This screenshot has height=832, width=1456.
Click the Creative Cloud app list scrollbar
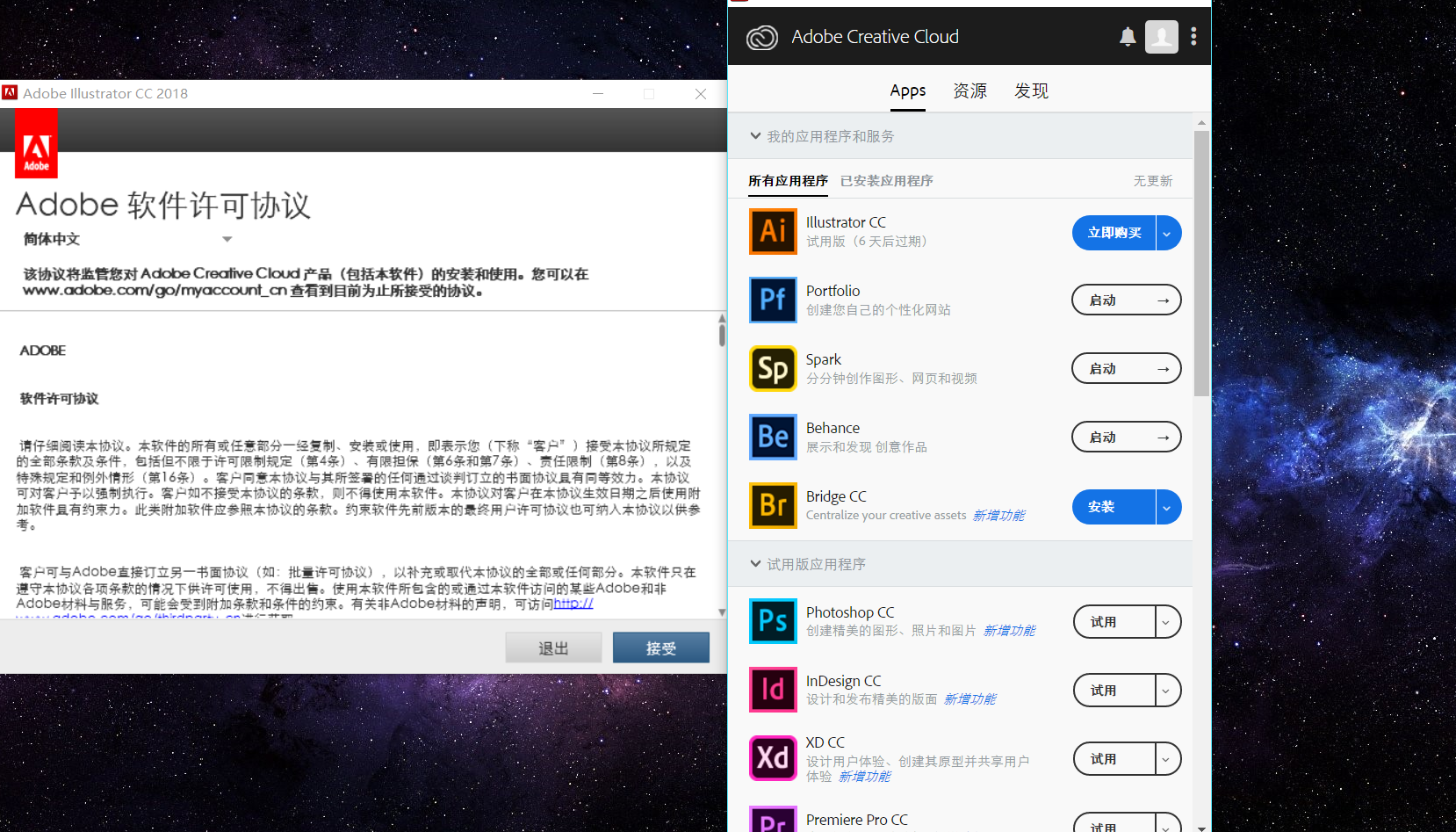(1201, 264)
